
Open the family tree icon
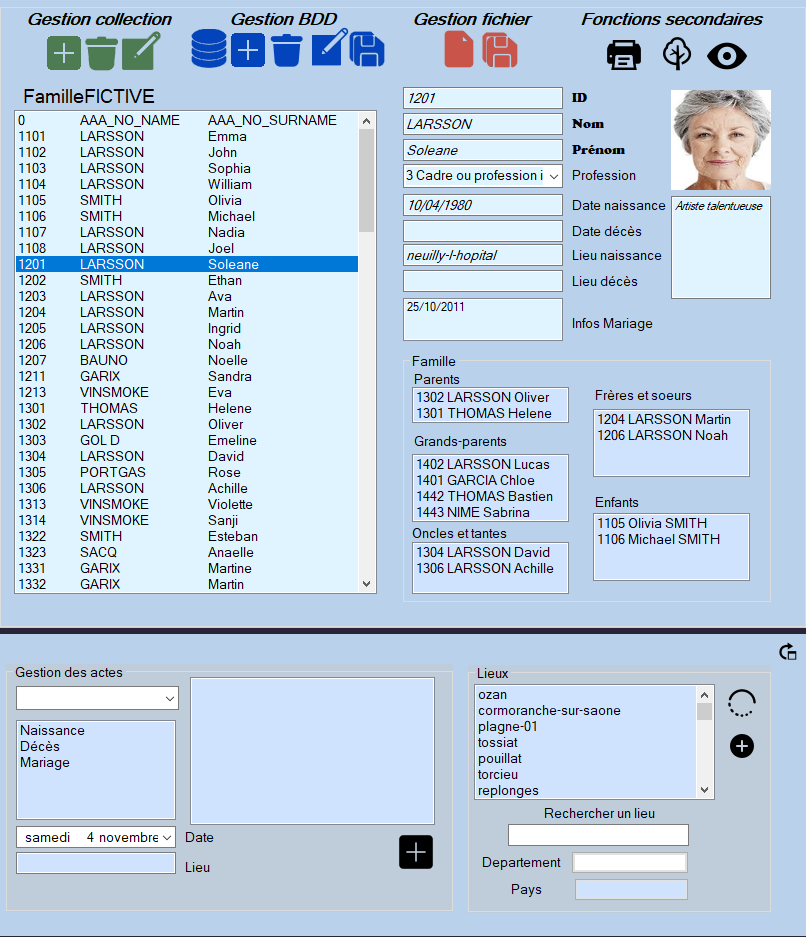[x=677, y=55]
